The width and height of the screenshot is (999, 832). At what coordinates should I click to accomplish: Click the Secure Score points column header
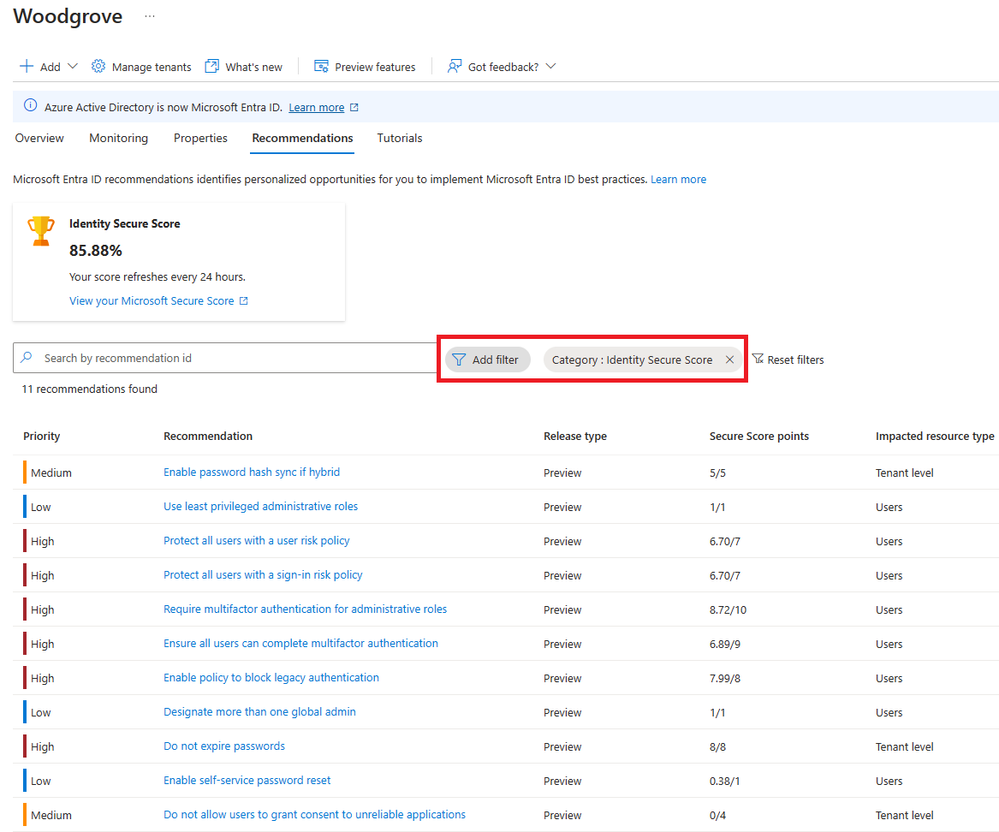759,436
